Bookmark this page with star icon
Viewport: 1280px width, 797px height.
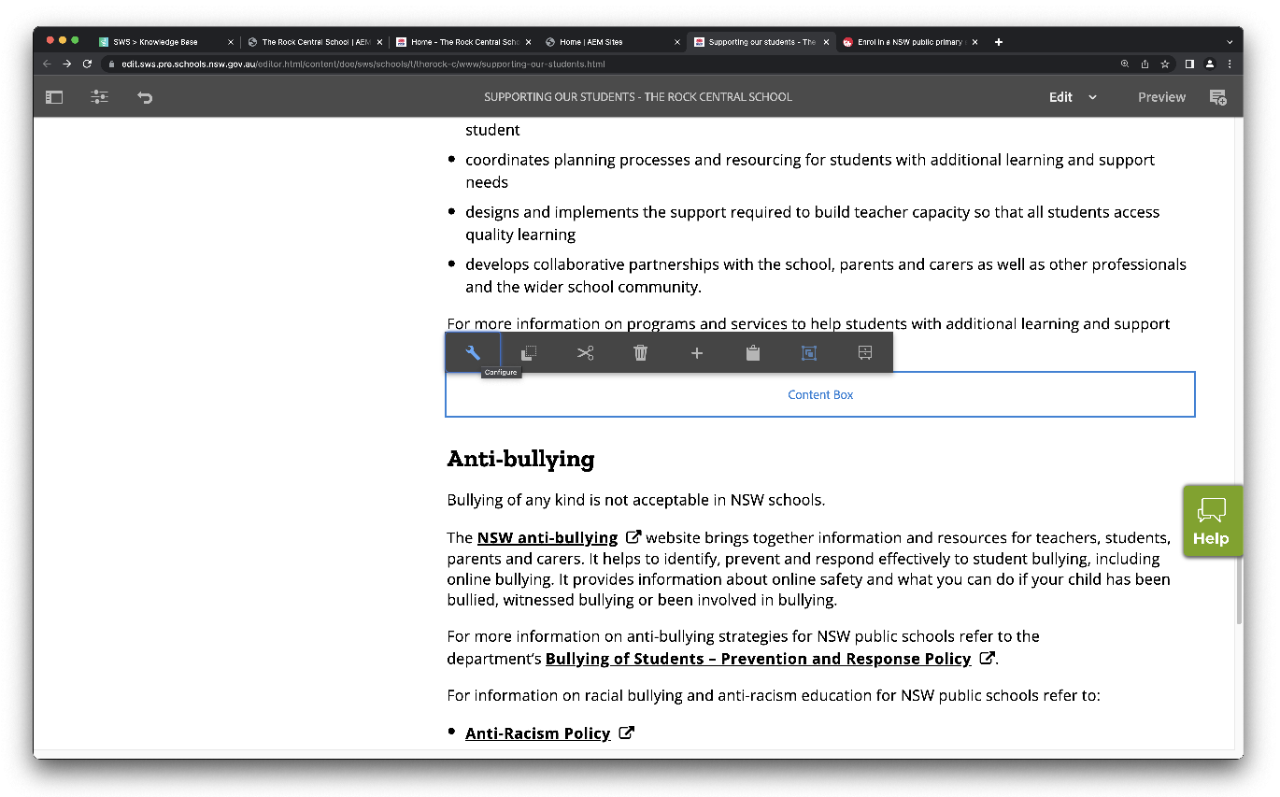(x=1165, y=64)
